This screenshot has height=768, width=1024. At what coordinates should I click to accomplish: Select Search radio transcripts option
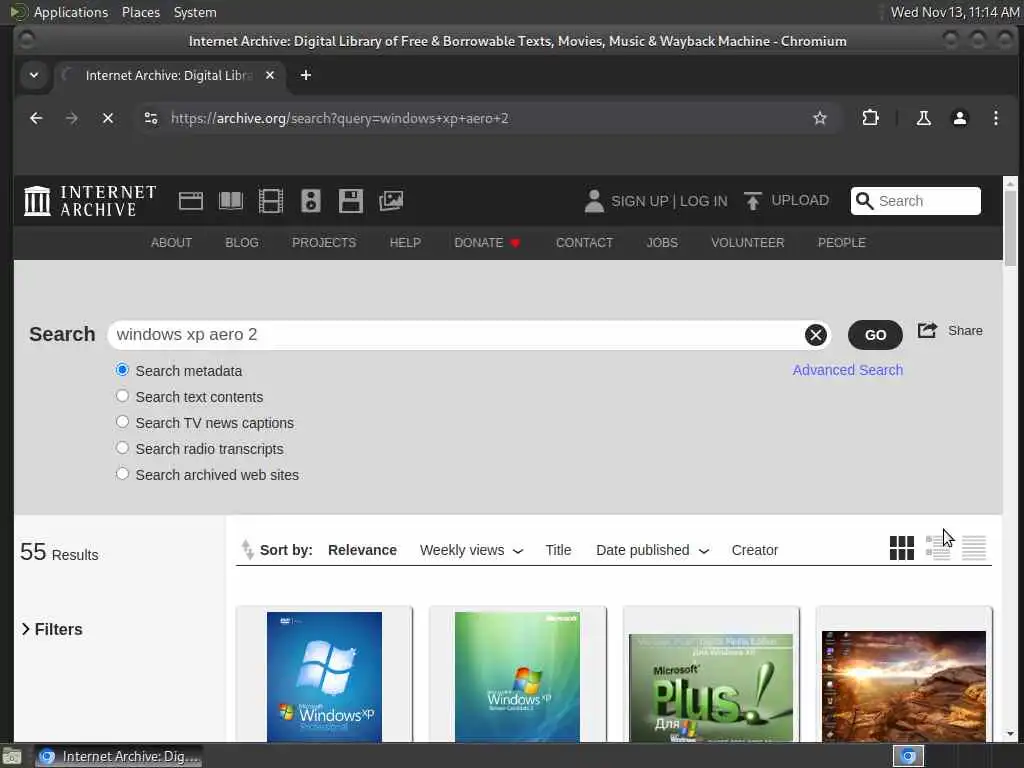pyautogui.click(x=122, y=448)
